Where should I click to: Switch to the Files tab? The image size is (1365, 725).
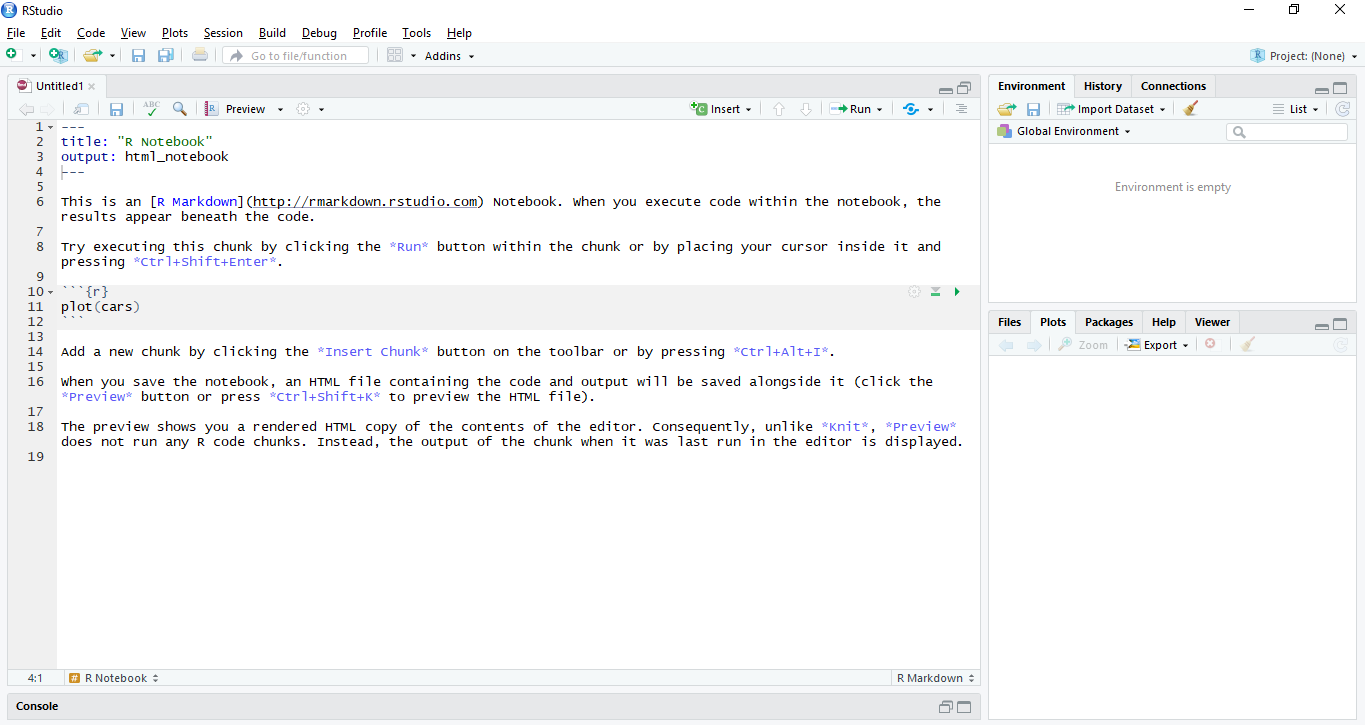click(1010, 322)
